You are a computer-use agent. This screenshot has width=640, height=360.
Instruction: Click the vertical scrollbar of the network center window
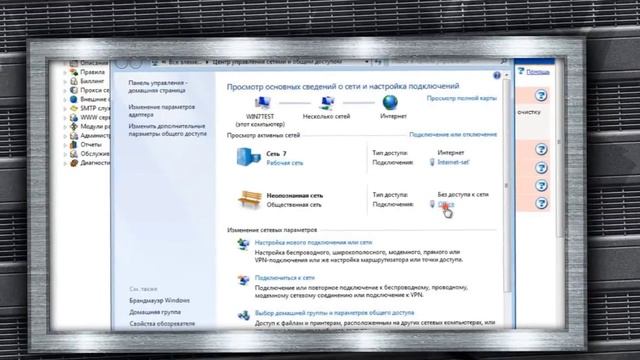507,186
